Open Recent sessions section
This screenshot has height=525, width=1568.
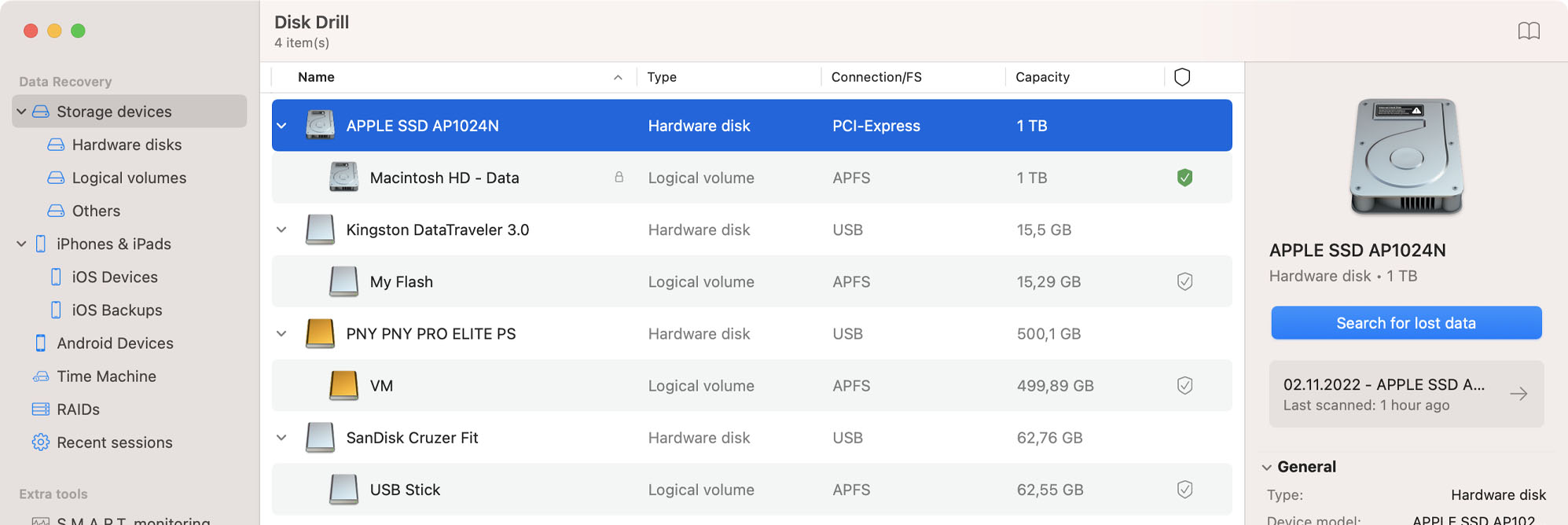(115, 442)
